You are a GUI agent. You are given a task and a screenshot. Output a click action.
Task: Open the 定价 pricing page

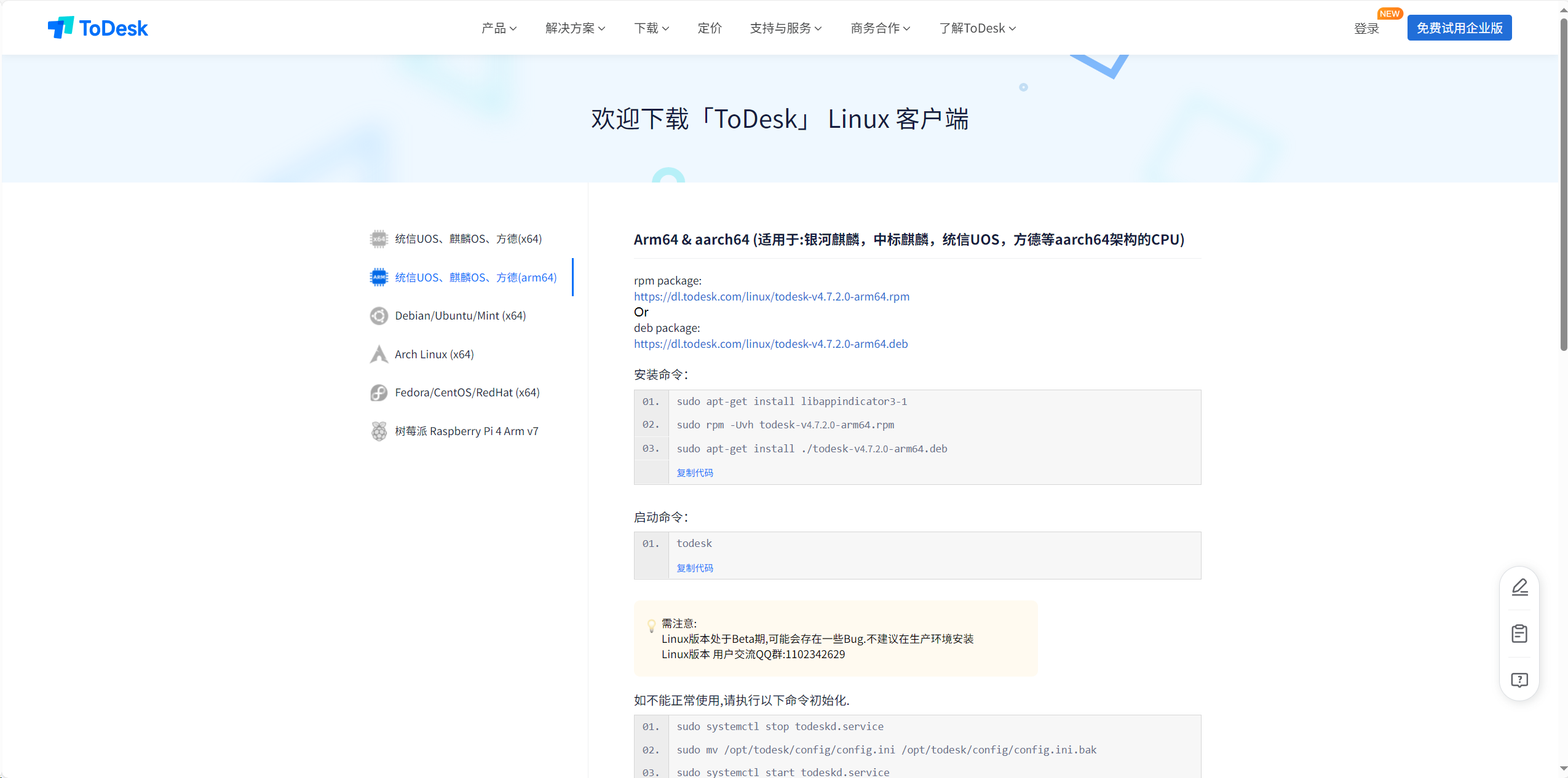click(710, 28)
